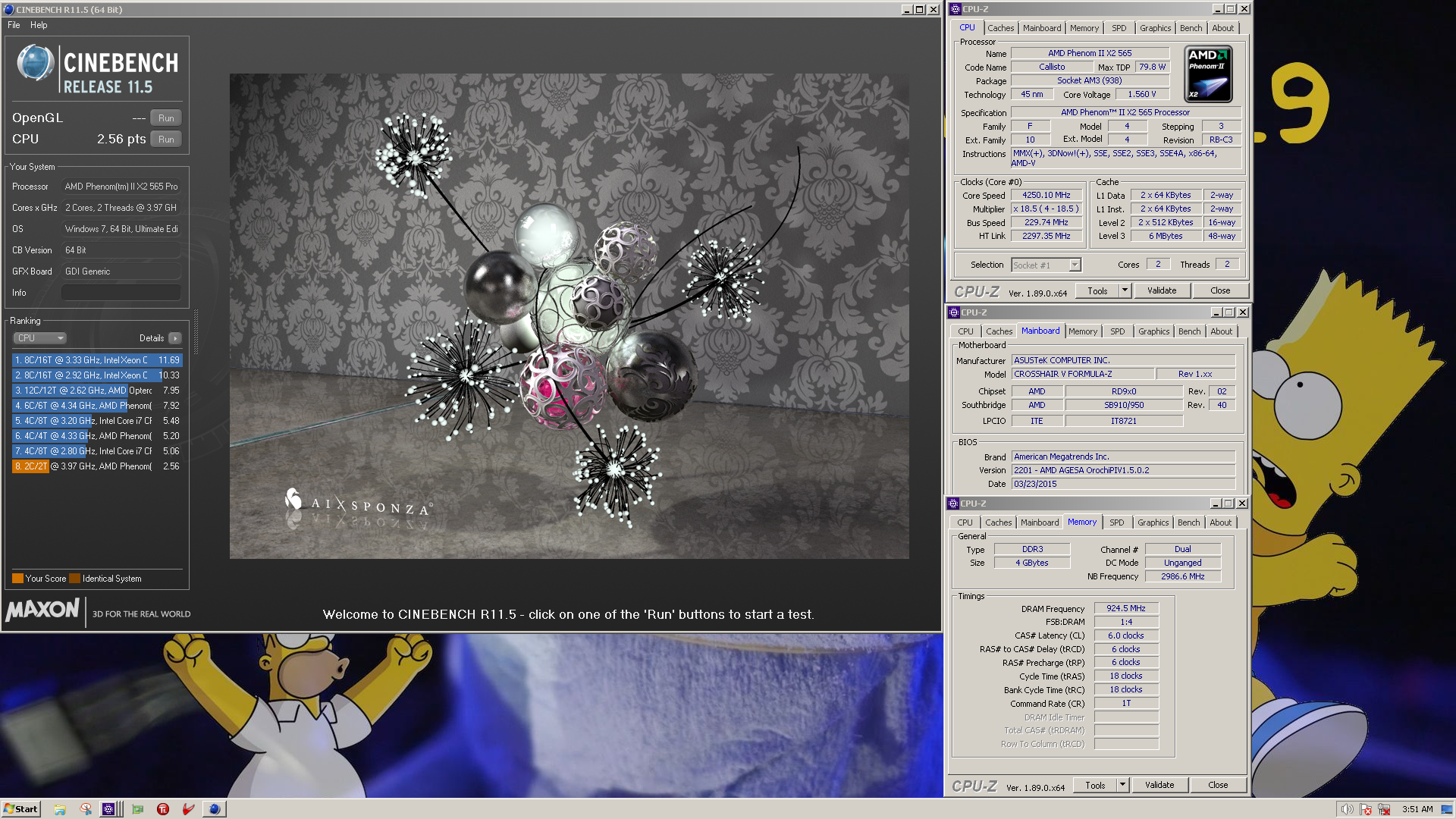Select ranking row 6 with score 5.20
The height and width of the screenshot is (819, 1456).
(97, 436)
